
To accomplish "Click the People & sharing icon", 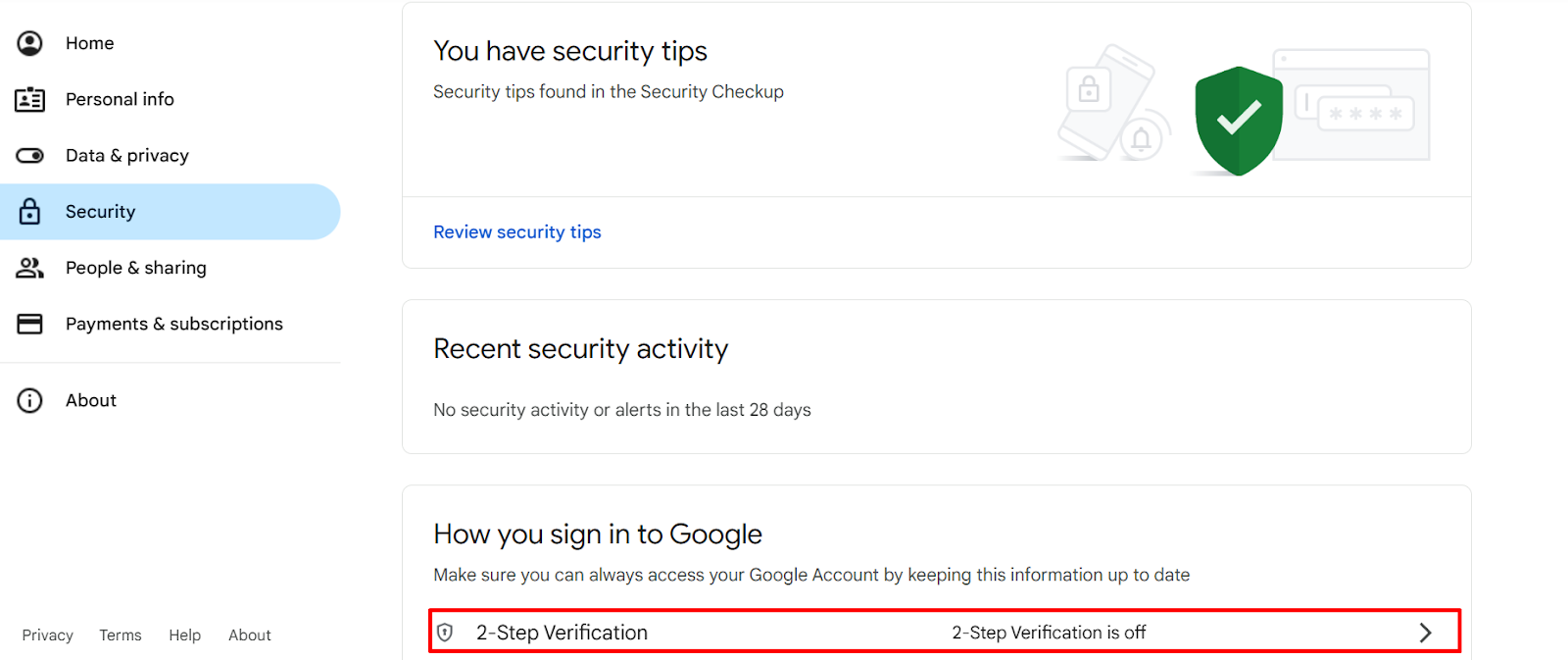I will (x=30, y=268).
